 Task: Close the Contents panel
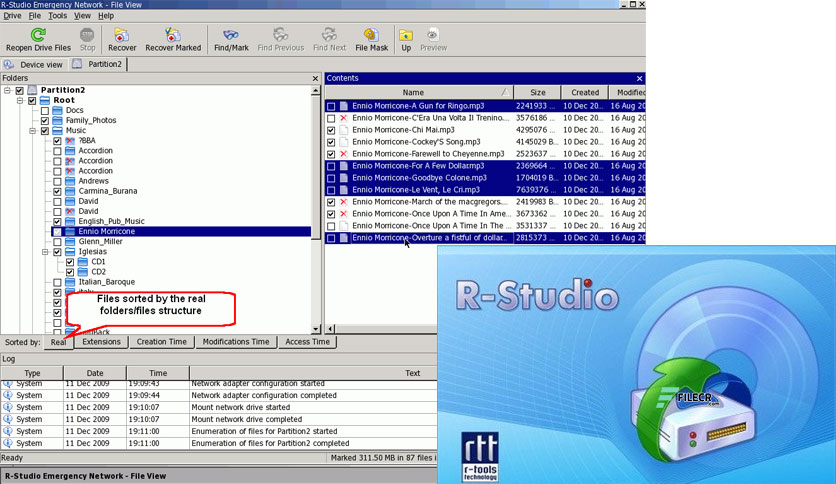[x=639, y=78]
